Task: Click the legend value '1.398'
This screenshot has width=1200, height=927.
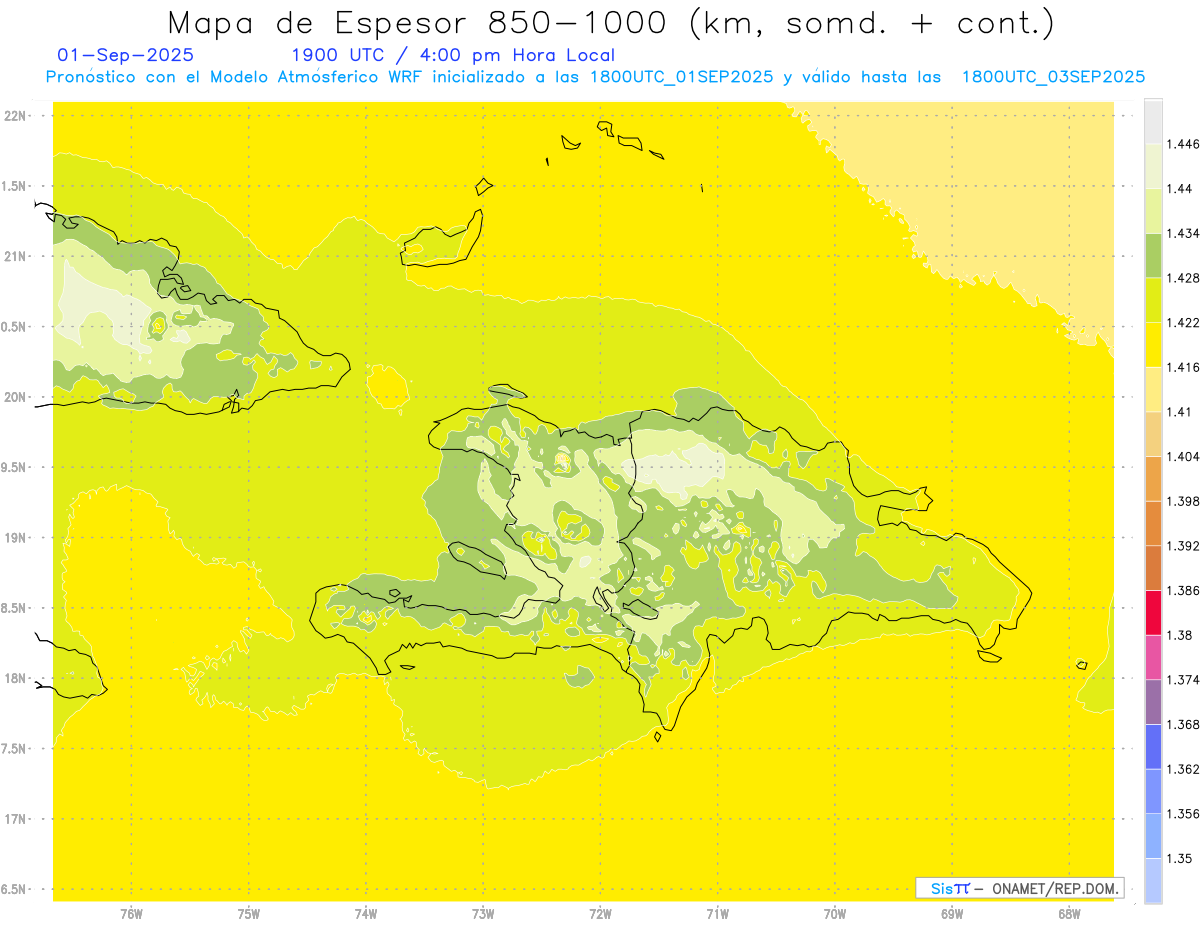Action: (x=1183, y=501)
